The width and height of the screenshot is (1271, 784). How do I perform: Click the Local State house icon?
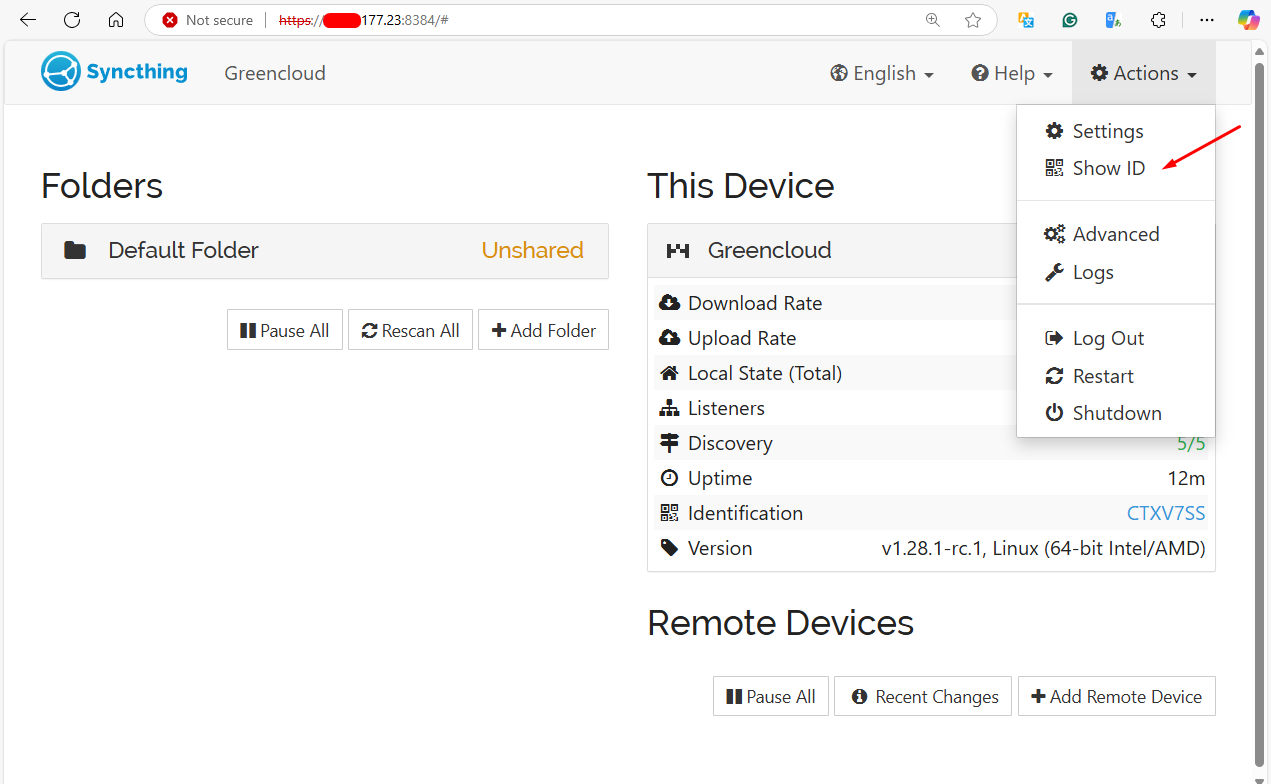coord(670,373)
